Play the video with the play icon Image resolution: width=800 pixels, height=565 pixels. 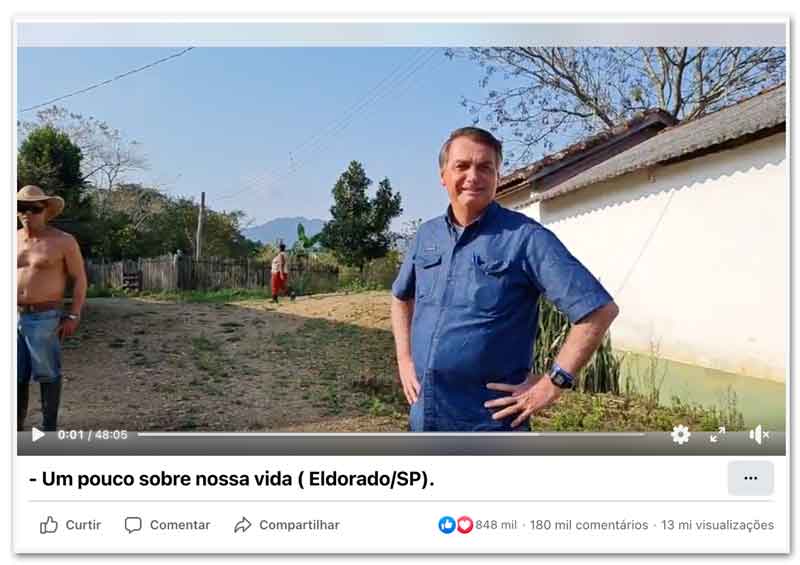[x=38, y=434]
